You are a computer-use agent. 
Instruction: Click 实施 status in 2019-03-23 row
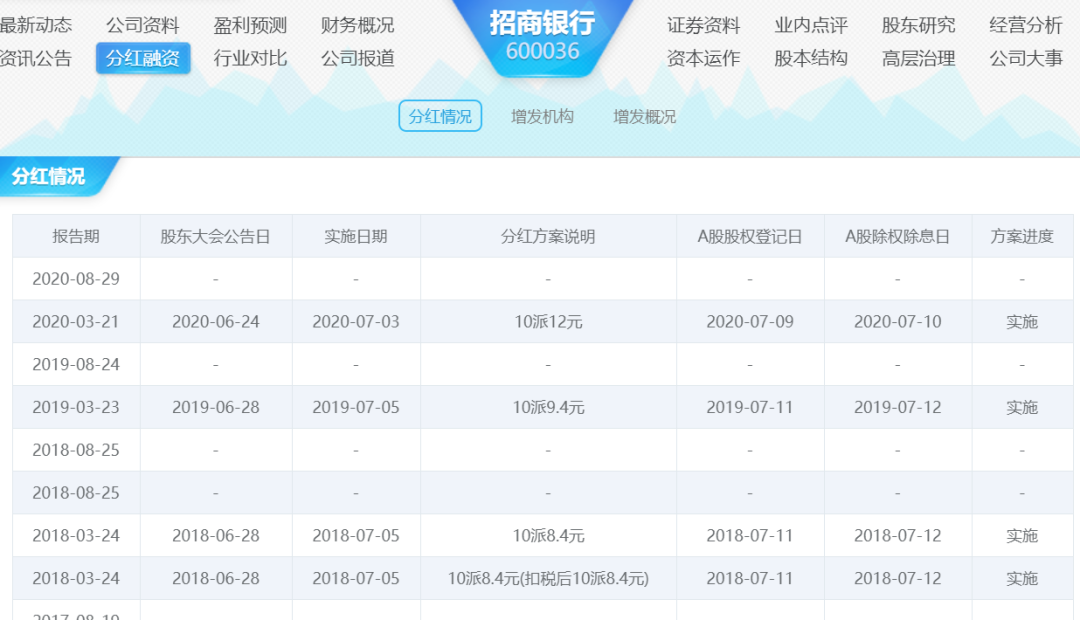coord(1022,407)
